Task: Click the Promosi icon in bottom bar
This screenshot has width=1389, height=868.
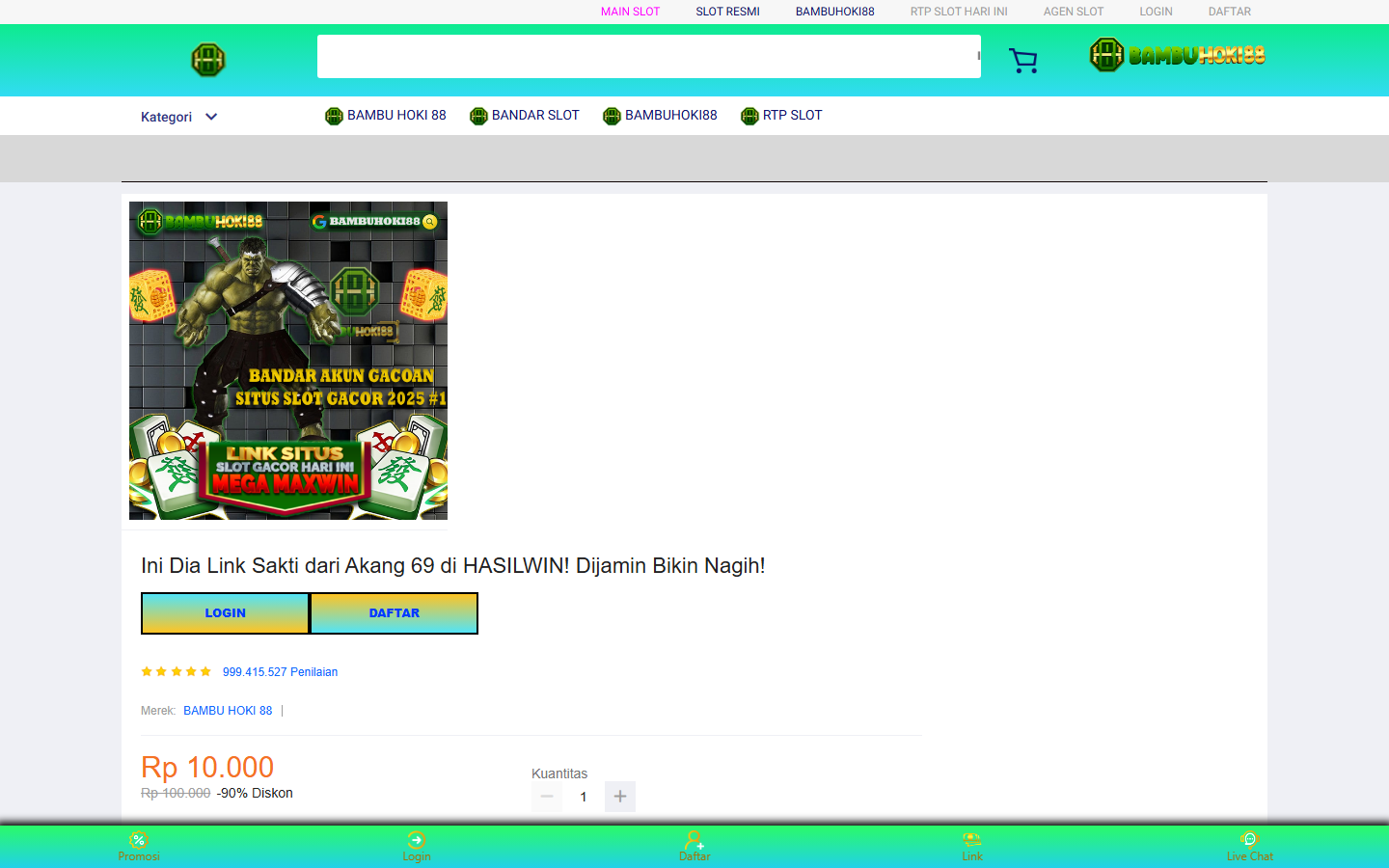Action: pos(139,840)
